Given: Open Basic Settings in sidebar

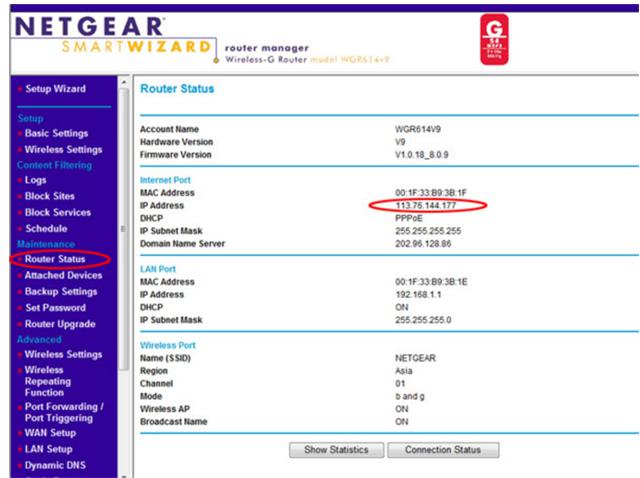Looking at the screenshot, I should (56, 133).
